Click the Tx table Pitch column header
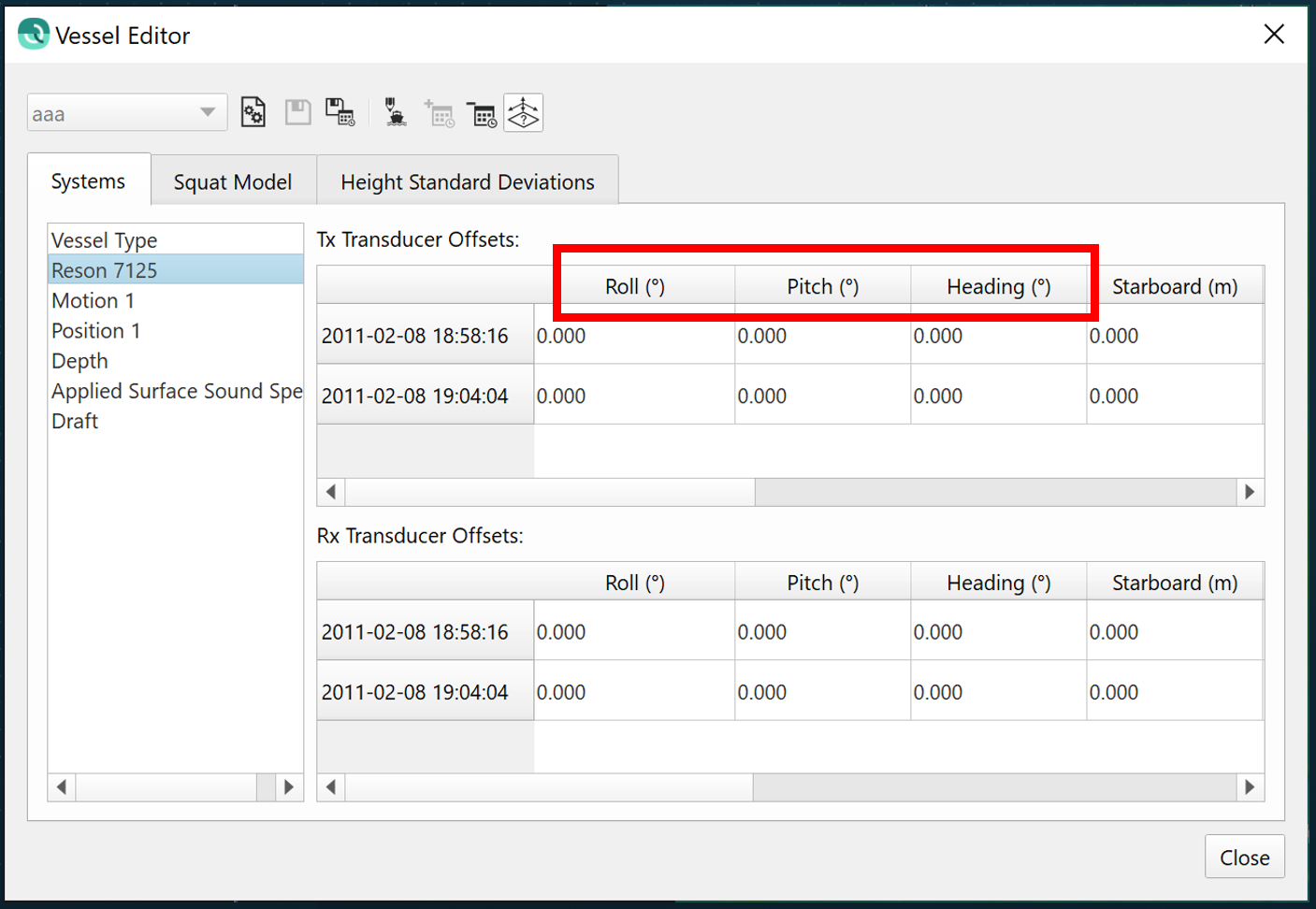This screenshot has height=909, width=1316. click(x=822, y=287)
